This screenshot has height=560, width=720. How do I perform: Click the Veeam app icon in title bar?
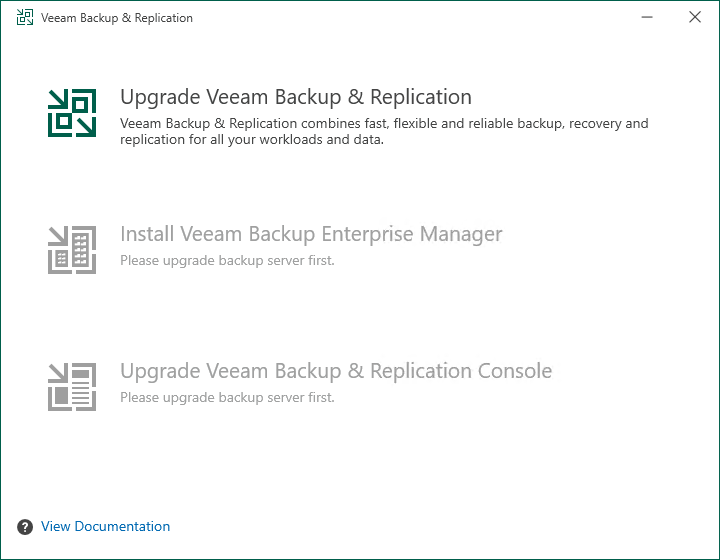pos(25,18)
